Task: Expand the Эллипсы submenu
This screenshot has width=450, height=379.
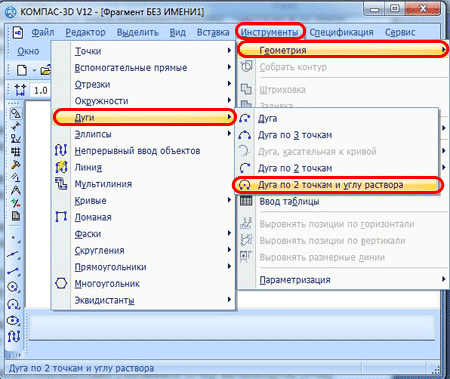Action: click(x=144, y=134)
